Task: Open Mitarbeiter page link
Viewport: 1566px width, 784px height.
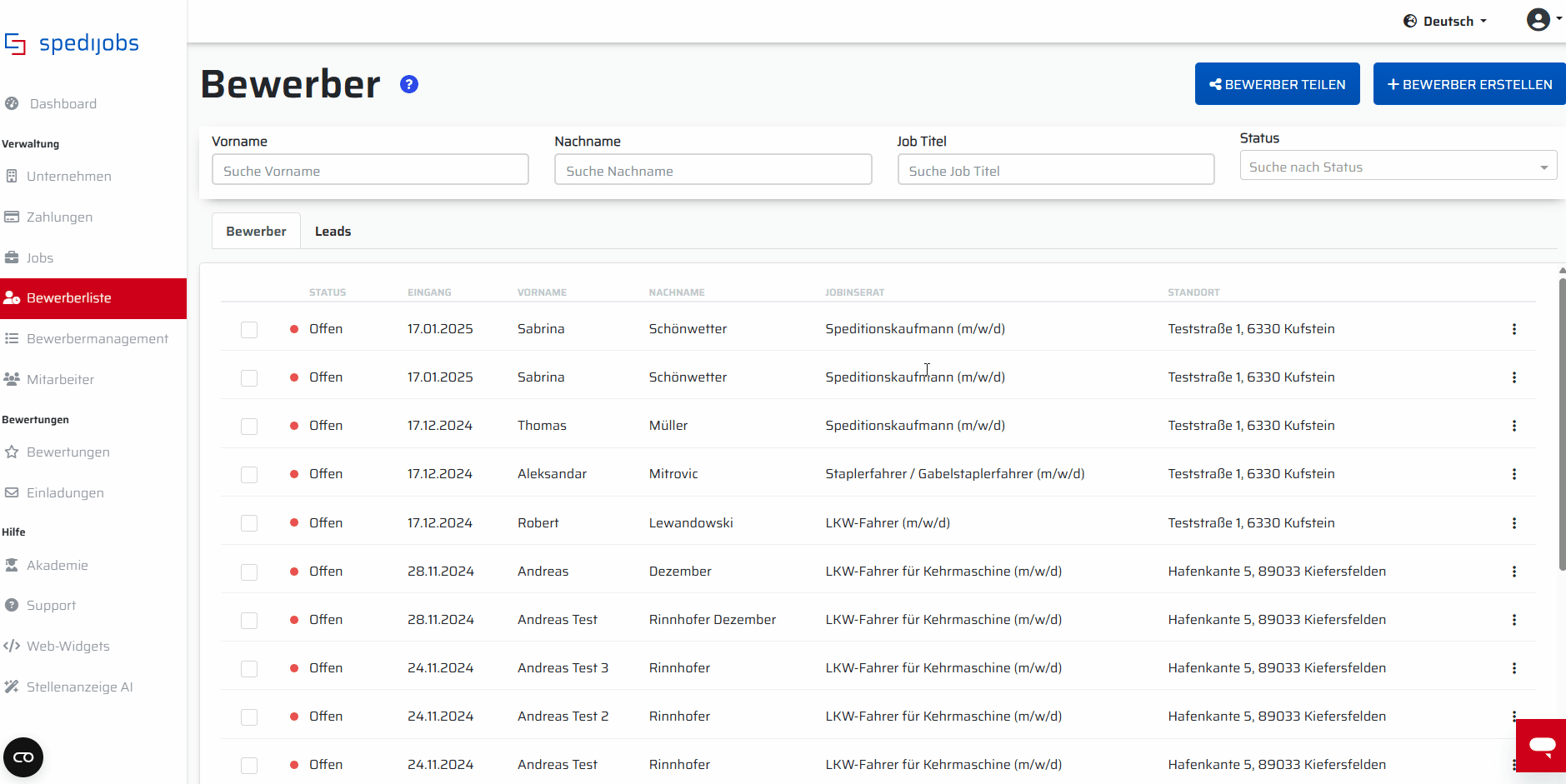Action: 60,379
